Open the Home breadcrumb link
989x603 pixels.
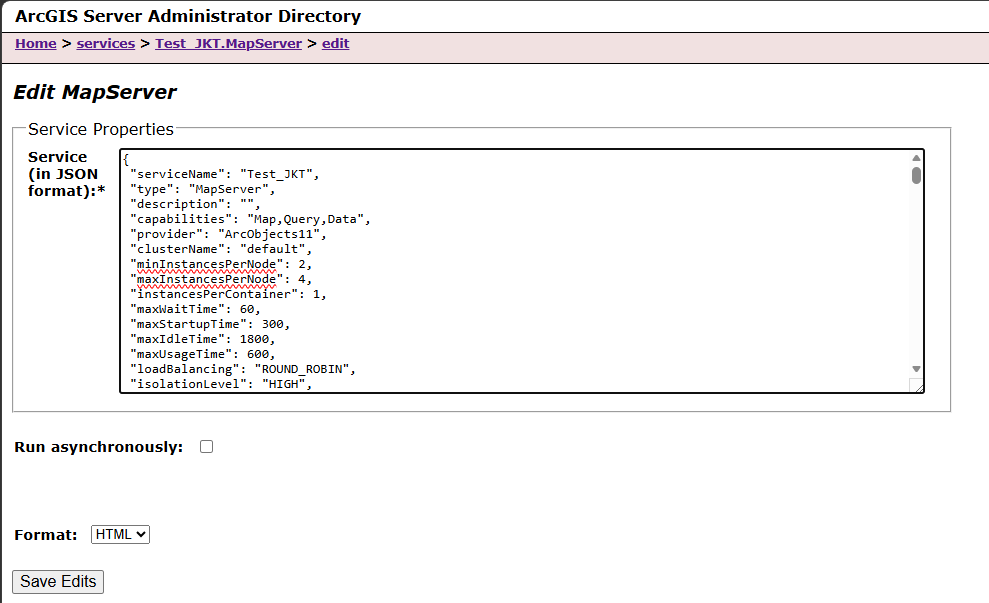(36, 44)
